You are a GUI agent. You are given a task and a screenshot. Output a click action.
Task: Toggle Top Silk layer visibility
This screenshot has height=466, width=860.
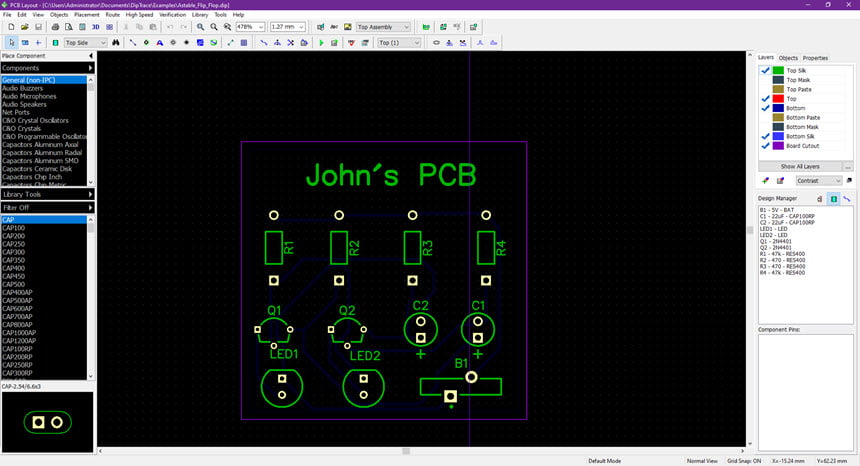click(766, 70)
